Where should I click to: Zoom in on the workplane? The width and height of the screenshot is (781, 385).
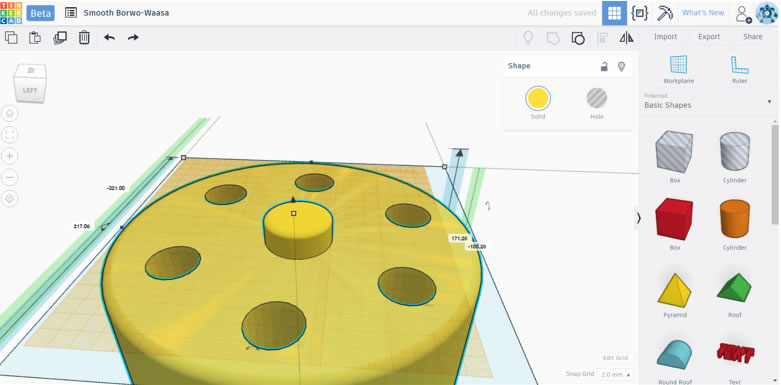[x=9, y=156]
